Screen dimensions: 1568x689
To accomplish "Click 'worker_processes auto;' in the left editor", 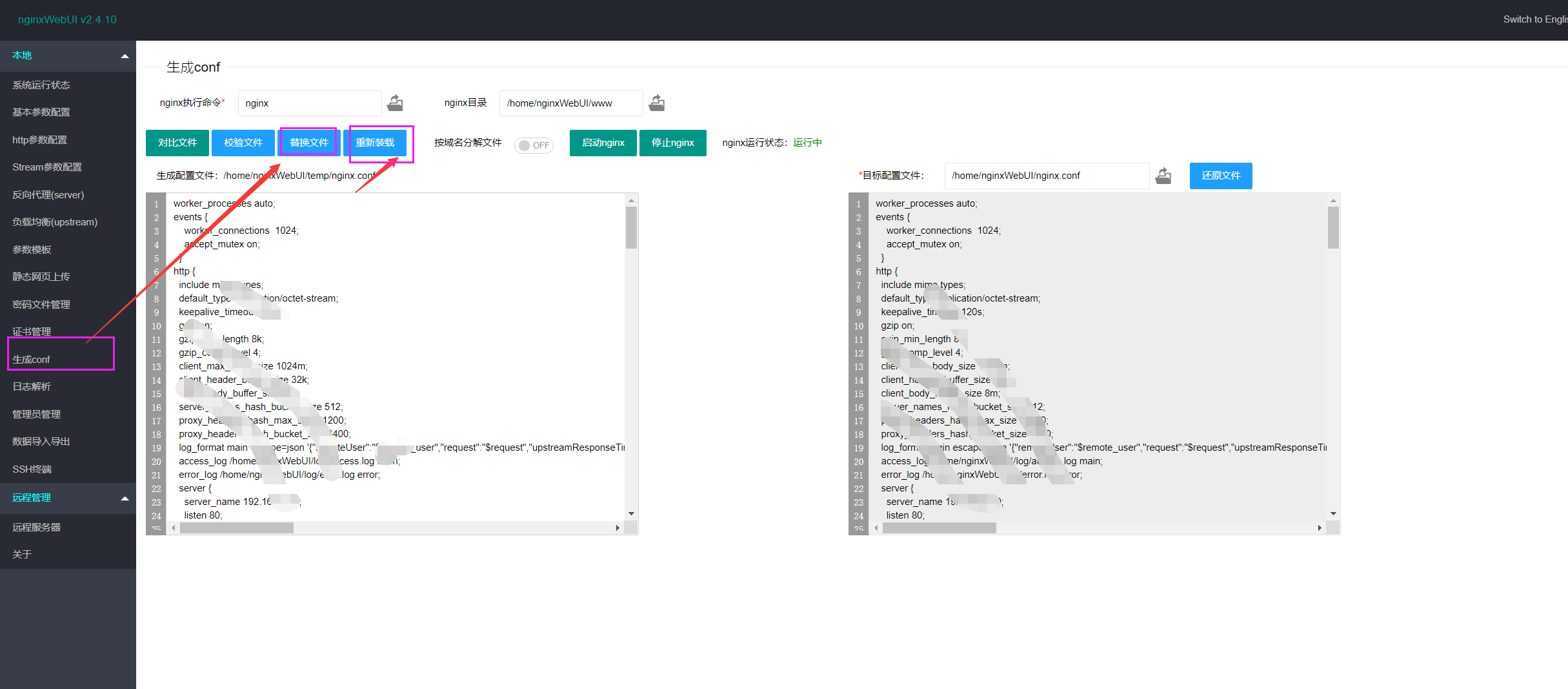I will pos(224,203).
